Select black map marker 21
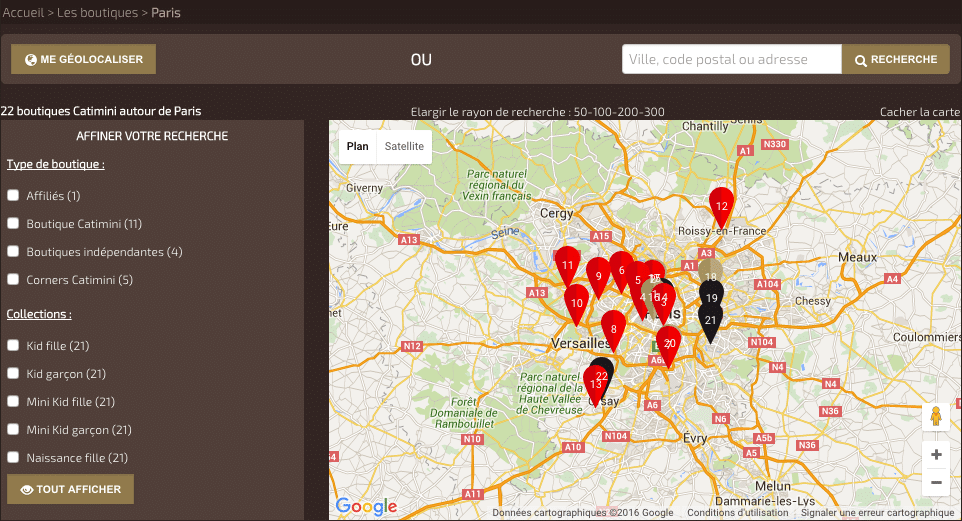This screenshot has width=962, height=521. click(x=710, y=324)
